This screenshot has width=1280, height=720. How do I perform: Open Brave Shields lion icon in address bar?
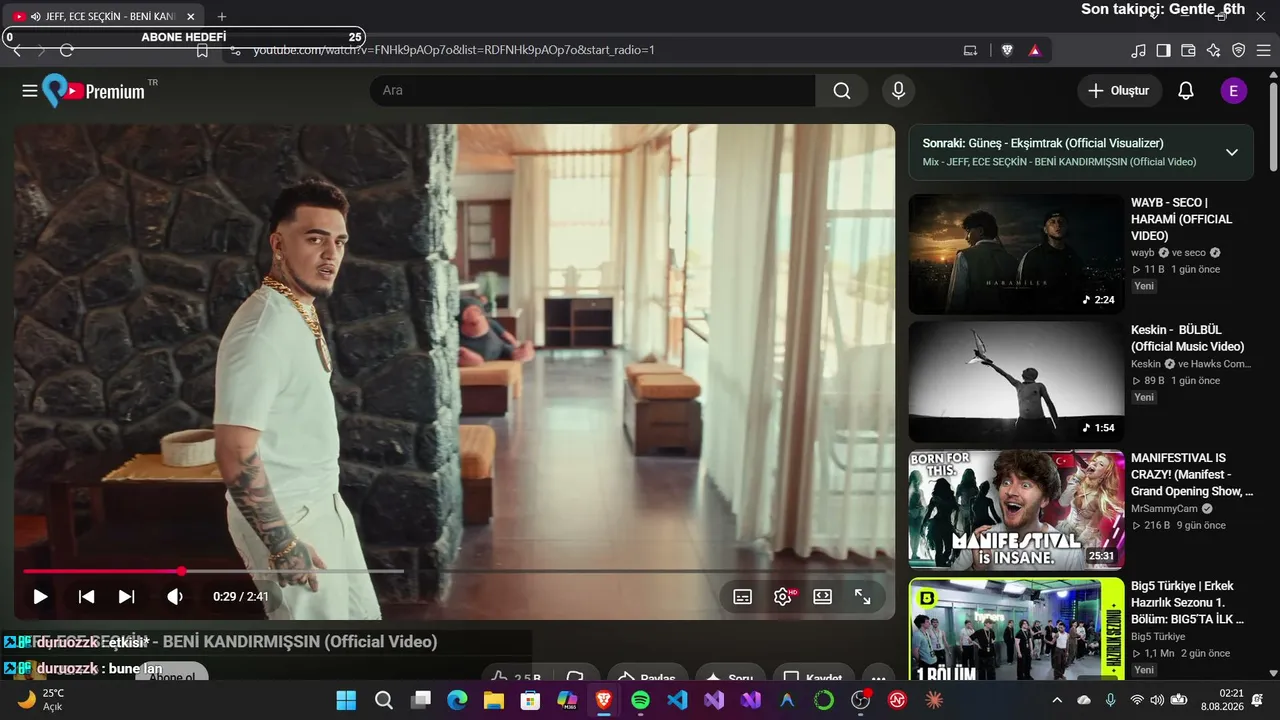1007,50
